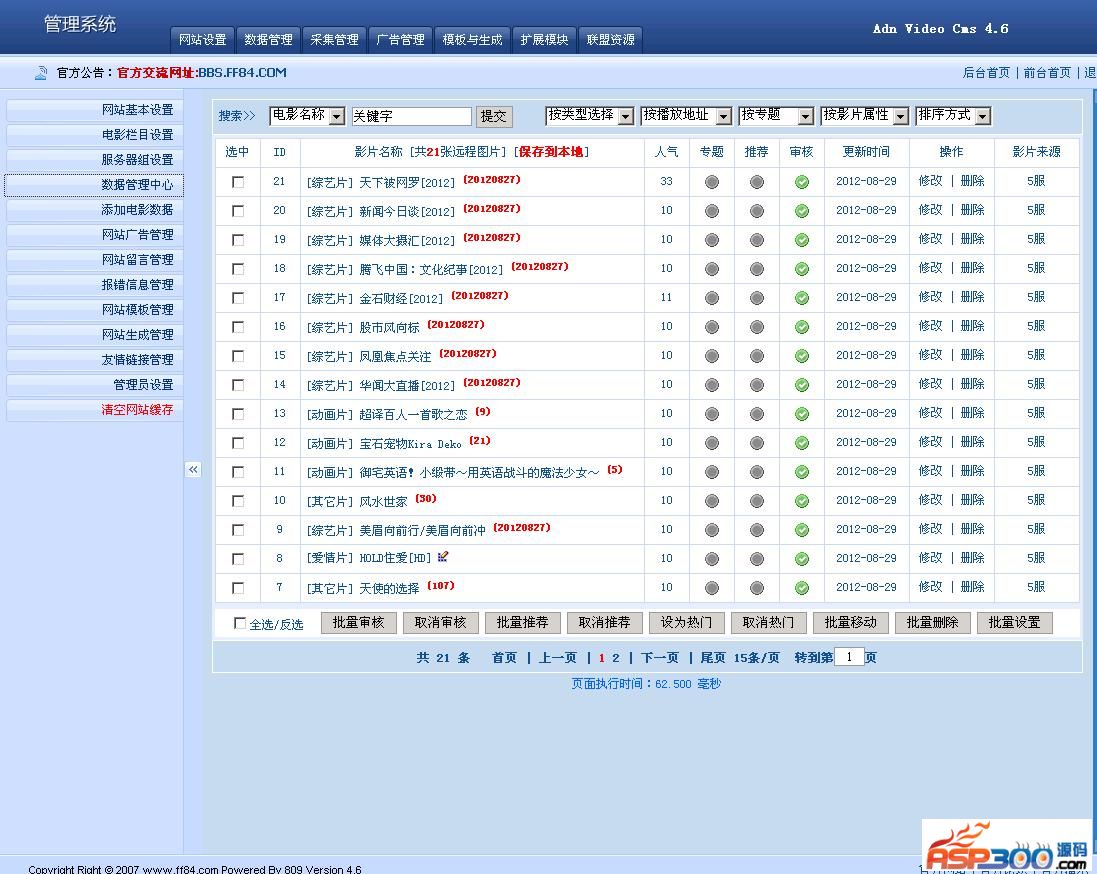Click 后台首页 link at top right
The height and width of the screenshot is (874, 1097).
[x=986, y=73]
